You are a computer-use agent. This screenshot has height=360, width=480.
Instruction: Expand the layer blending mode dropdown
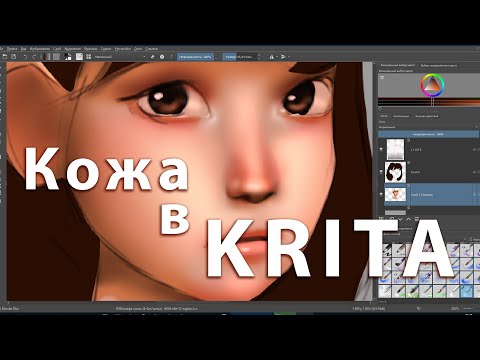[x=428, y=127]
